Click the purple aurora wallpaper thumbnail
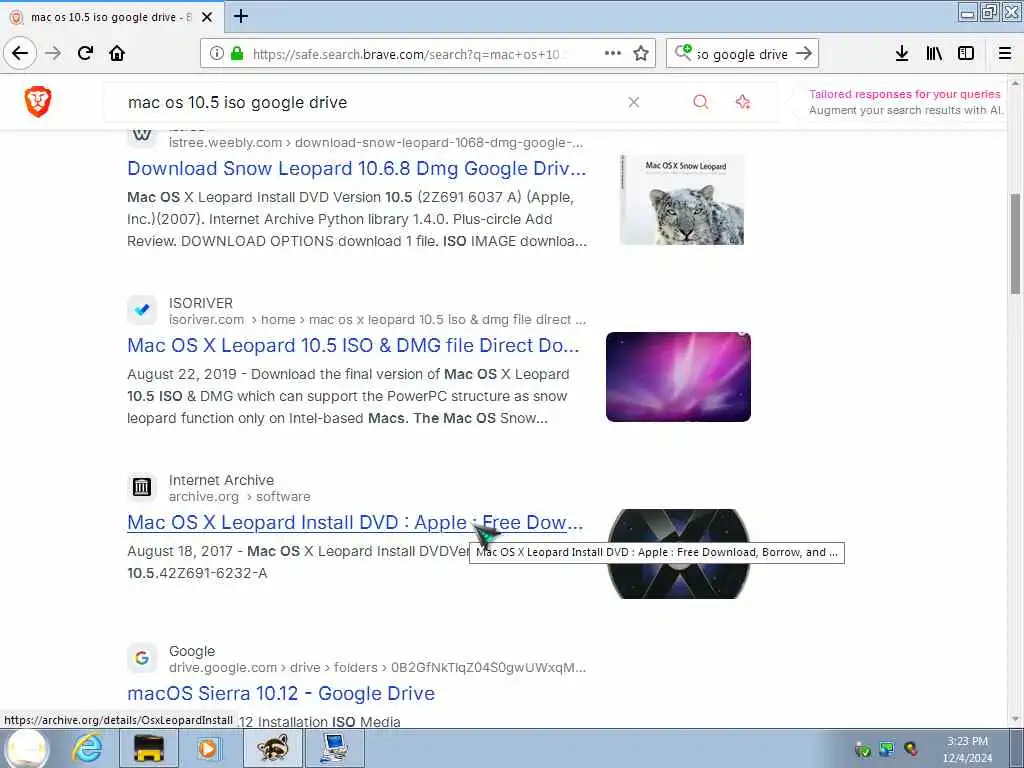This screenshot has width=1024, height=768. pos(678,377)
